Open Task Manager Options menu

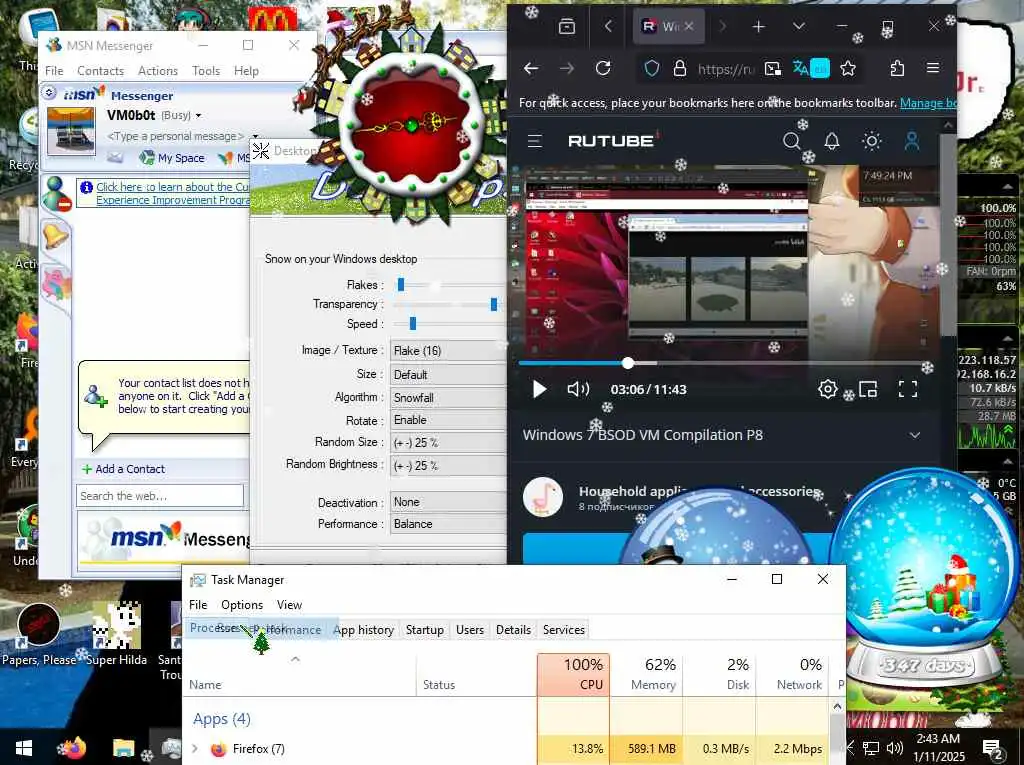coord(242,605)
